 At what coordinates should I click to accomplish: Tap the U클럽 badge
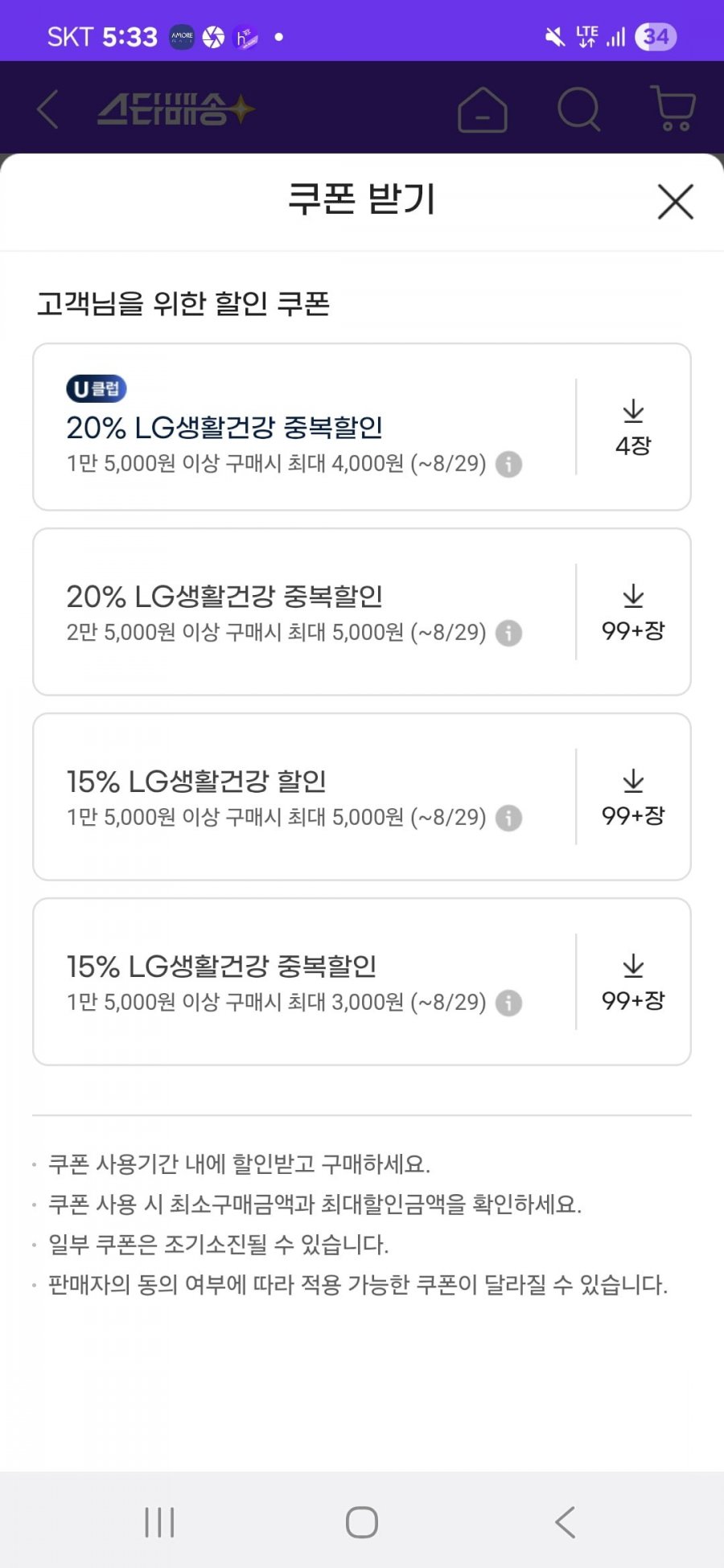click(x=97, y=389)
